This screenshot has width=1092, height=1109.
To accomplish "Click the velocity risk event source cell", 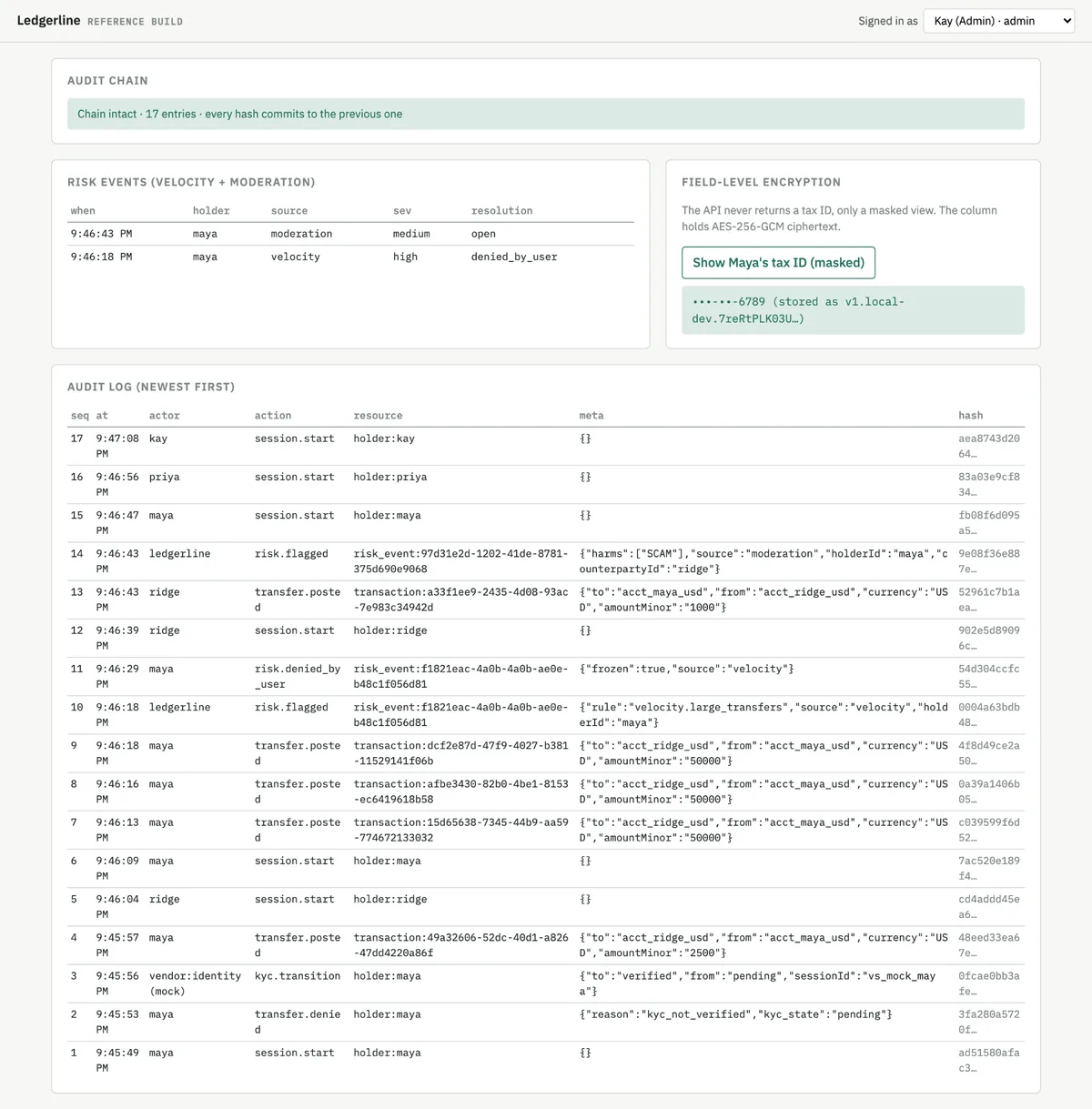I will (x=295, y=257).
